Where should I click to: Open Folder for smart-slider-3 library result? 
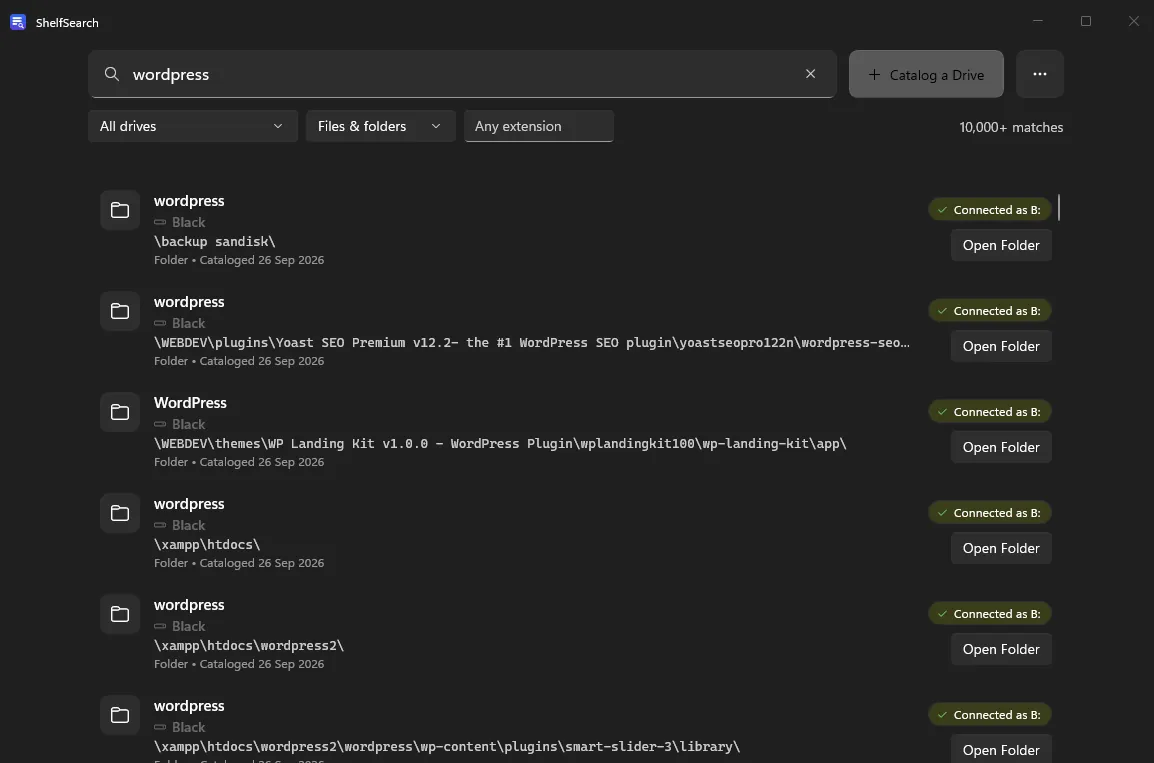point(1001,749)
